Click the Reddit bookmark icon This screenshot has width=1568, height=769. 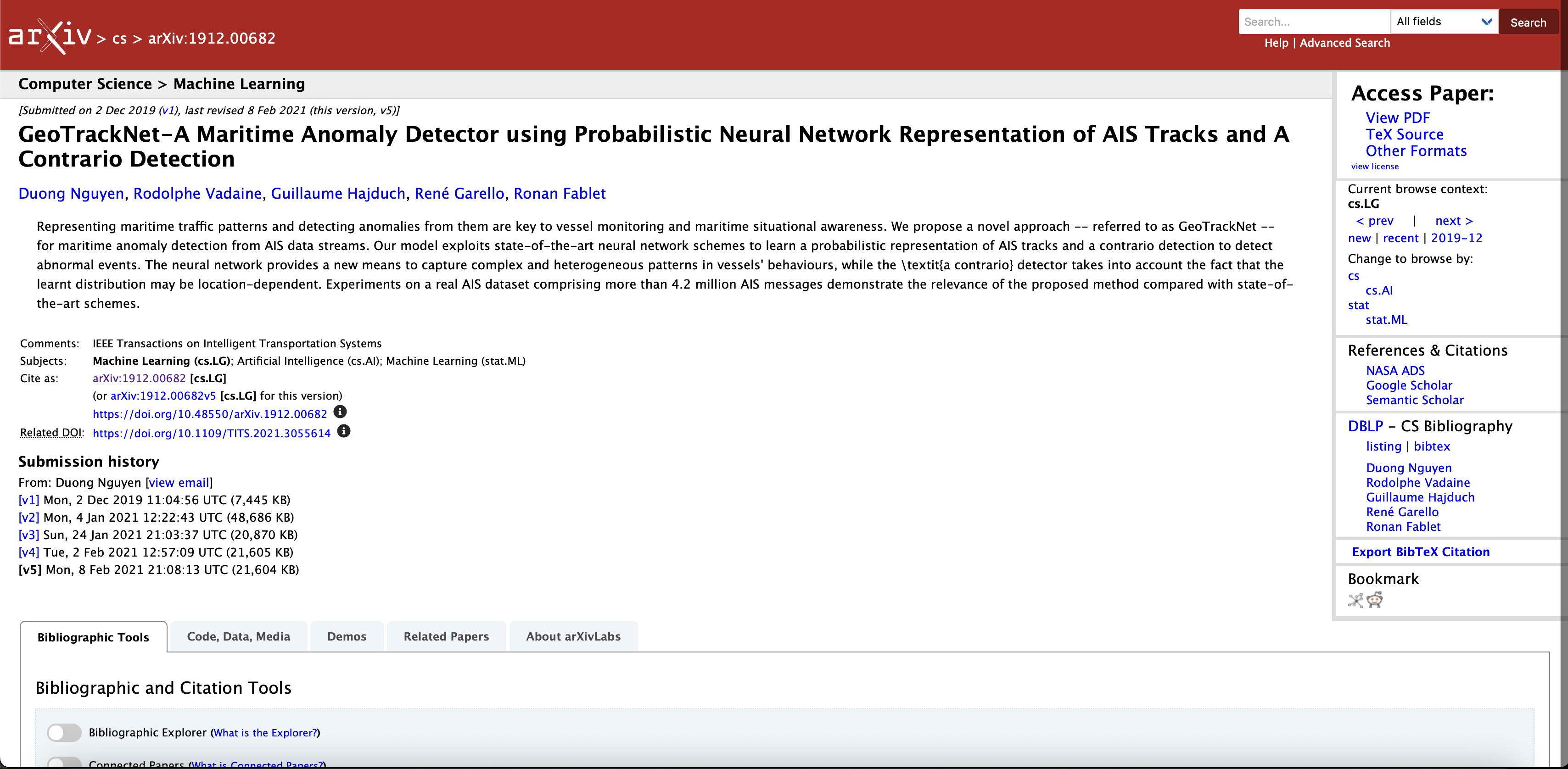[x=1374, y=601]
